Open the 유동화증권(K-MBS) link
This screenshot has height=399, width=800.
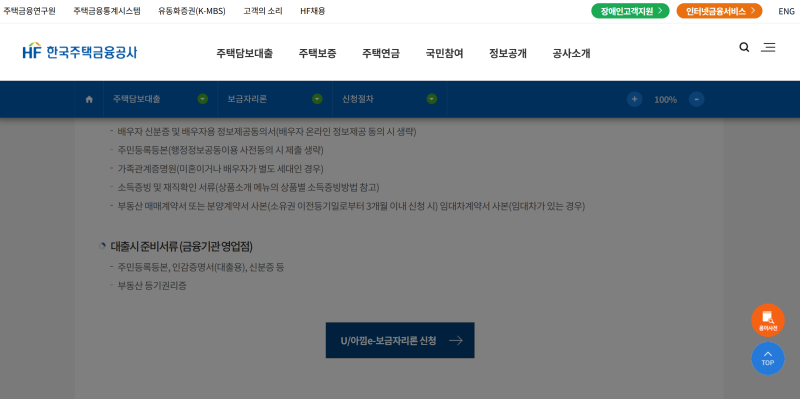click(192, 11)
